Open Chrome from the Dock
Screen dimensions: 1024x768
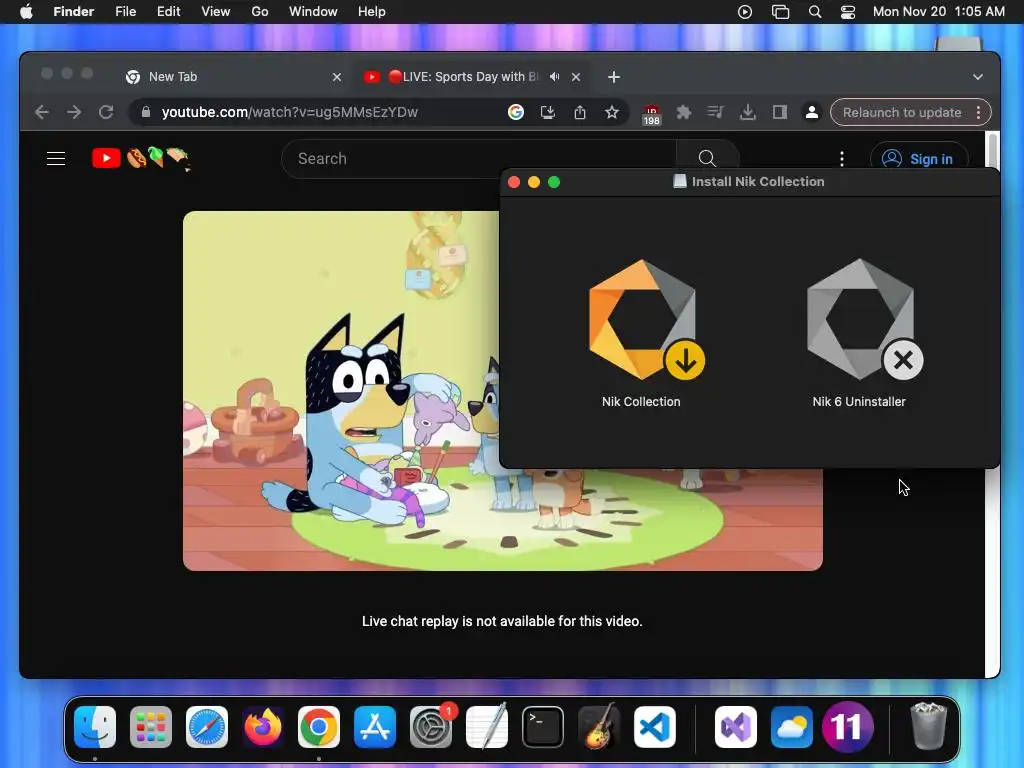click(x=319, y=727)
